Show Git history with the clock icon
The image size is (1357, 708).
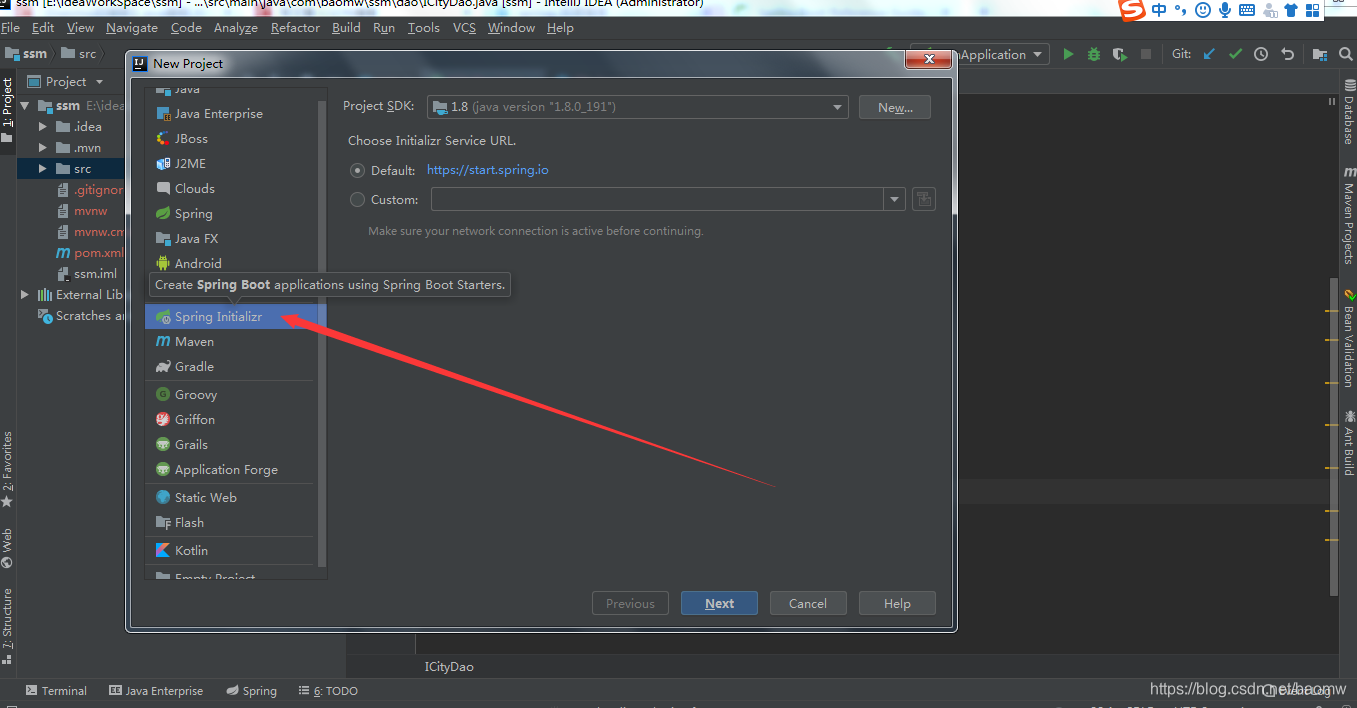click(1261, 54)
